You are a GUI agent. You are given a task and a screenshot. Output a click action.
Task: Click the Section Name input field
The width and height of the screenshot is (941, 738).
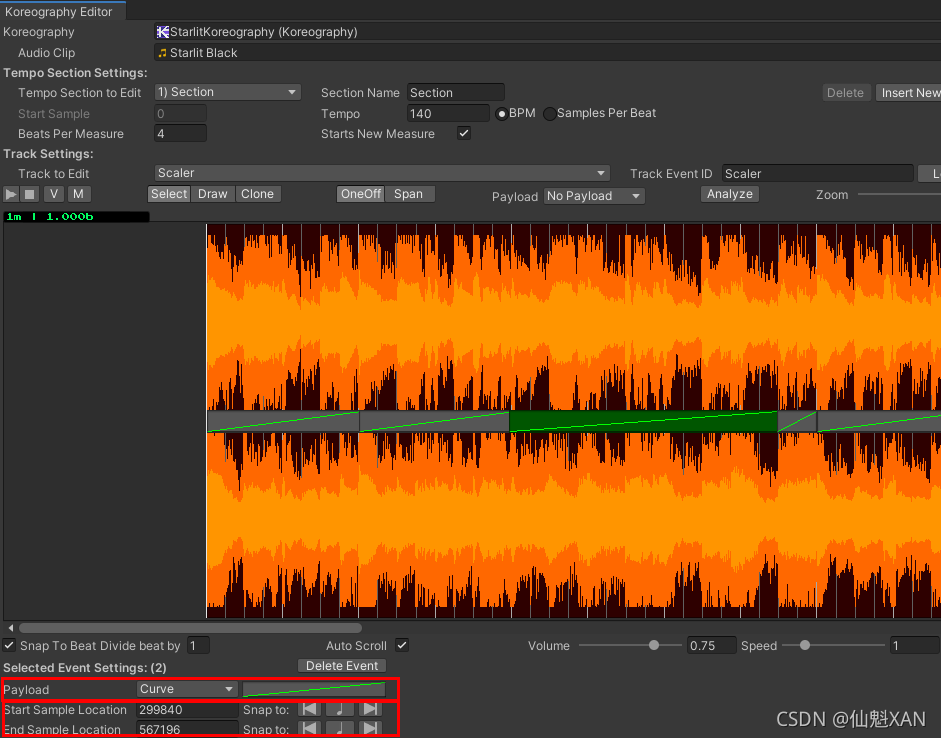[x=455, y=92]
